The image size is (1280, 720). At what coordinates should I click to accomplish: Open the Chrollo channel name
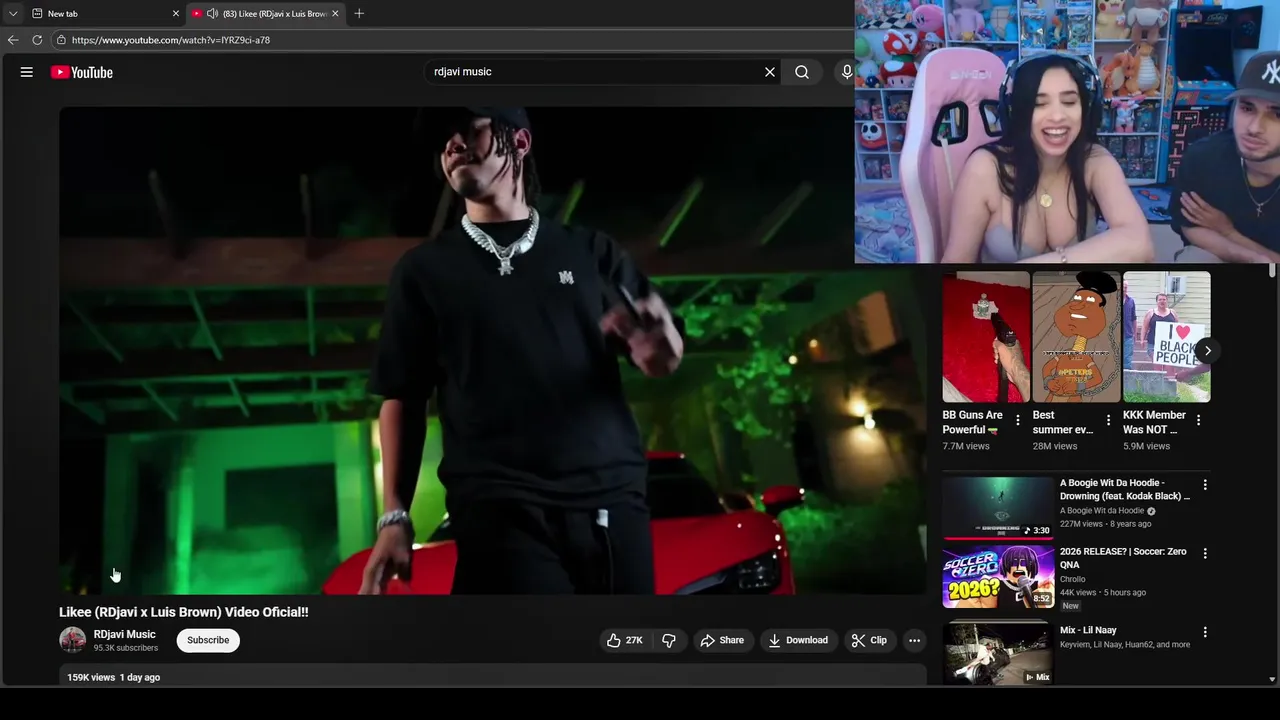pyautogui.click(x=1073, y=579)
